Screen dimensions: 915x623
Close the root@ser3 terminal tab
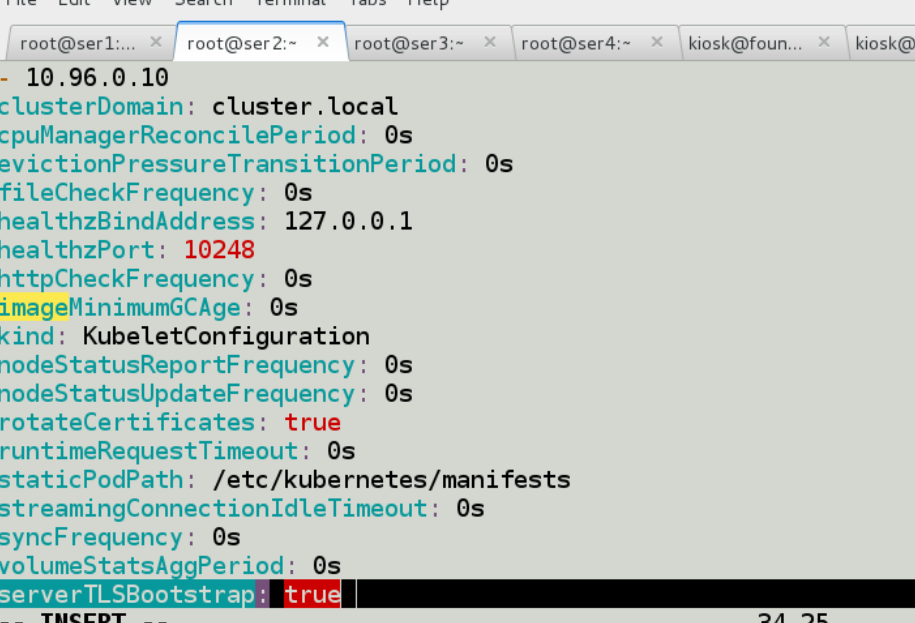pyautogui.click(x=490, y=42)
